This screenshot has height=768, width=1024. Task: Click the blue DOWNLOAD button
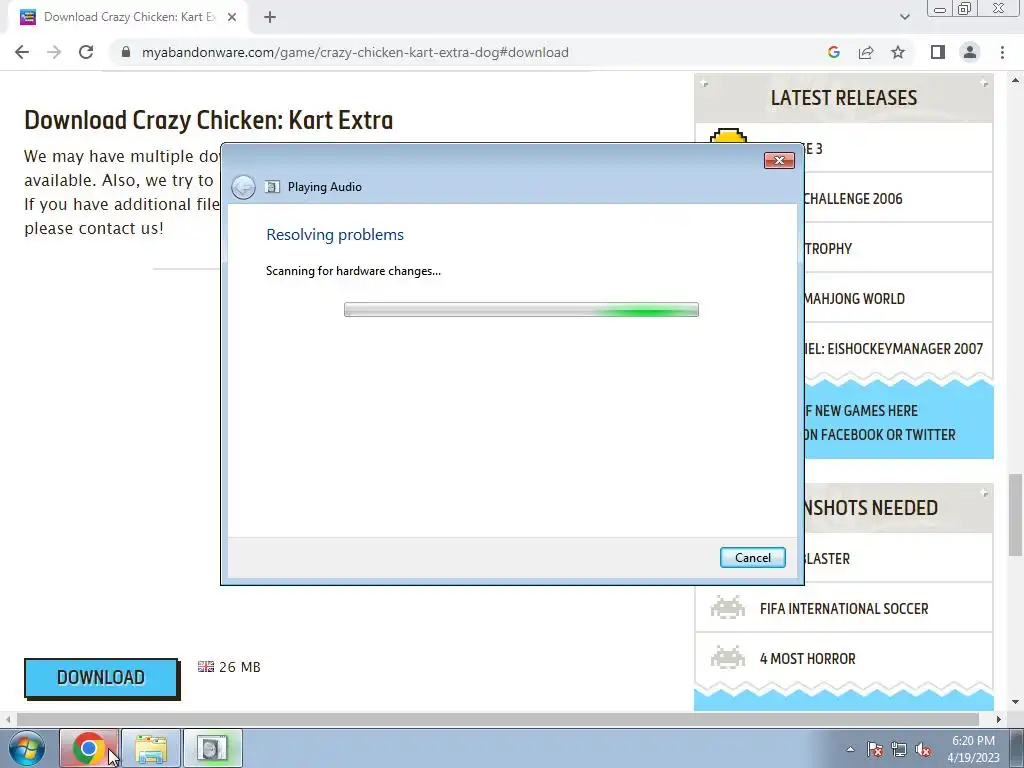(x=101, y=678)
